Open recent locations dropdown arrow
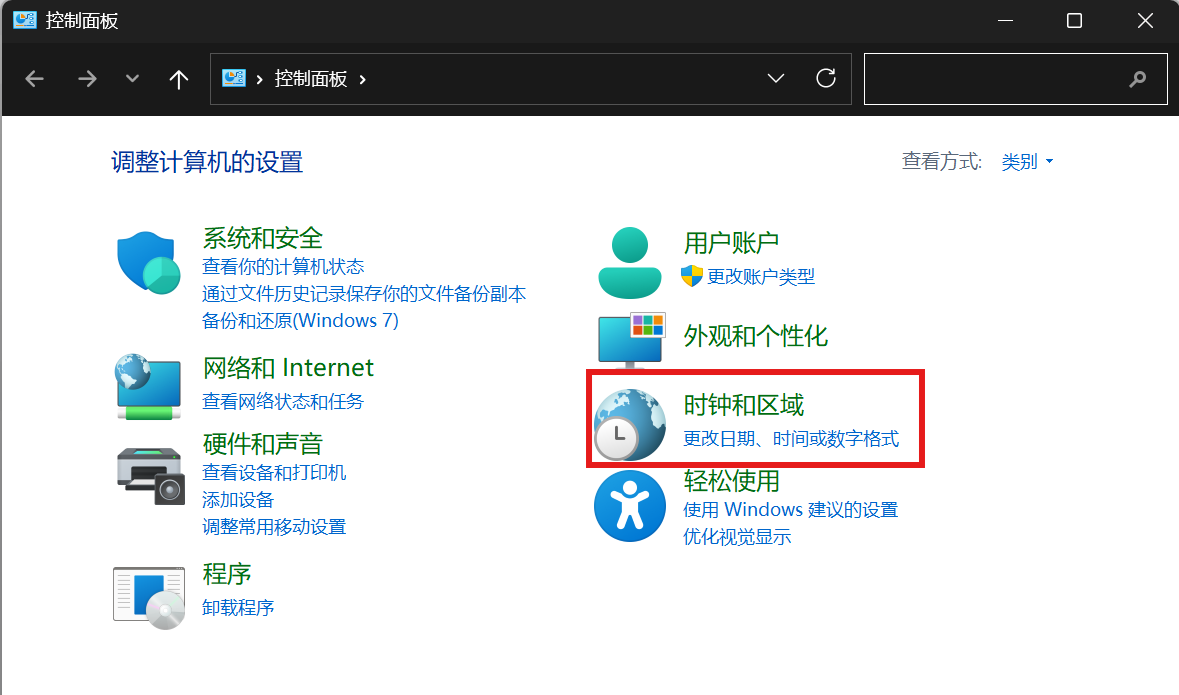 132,78
